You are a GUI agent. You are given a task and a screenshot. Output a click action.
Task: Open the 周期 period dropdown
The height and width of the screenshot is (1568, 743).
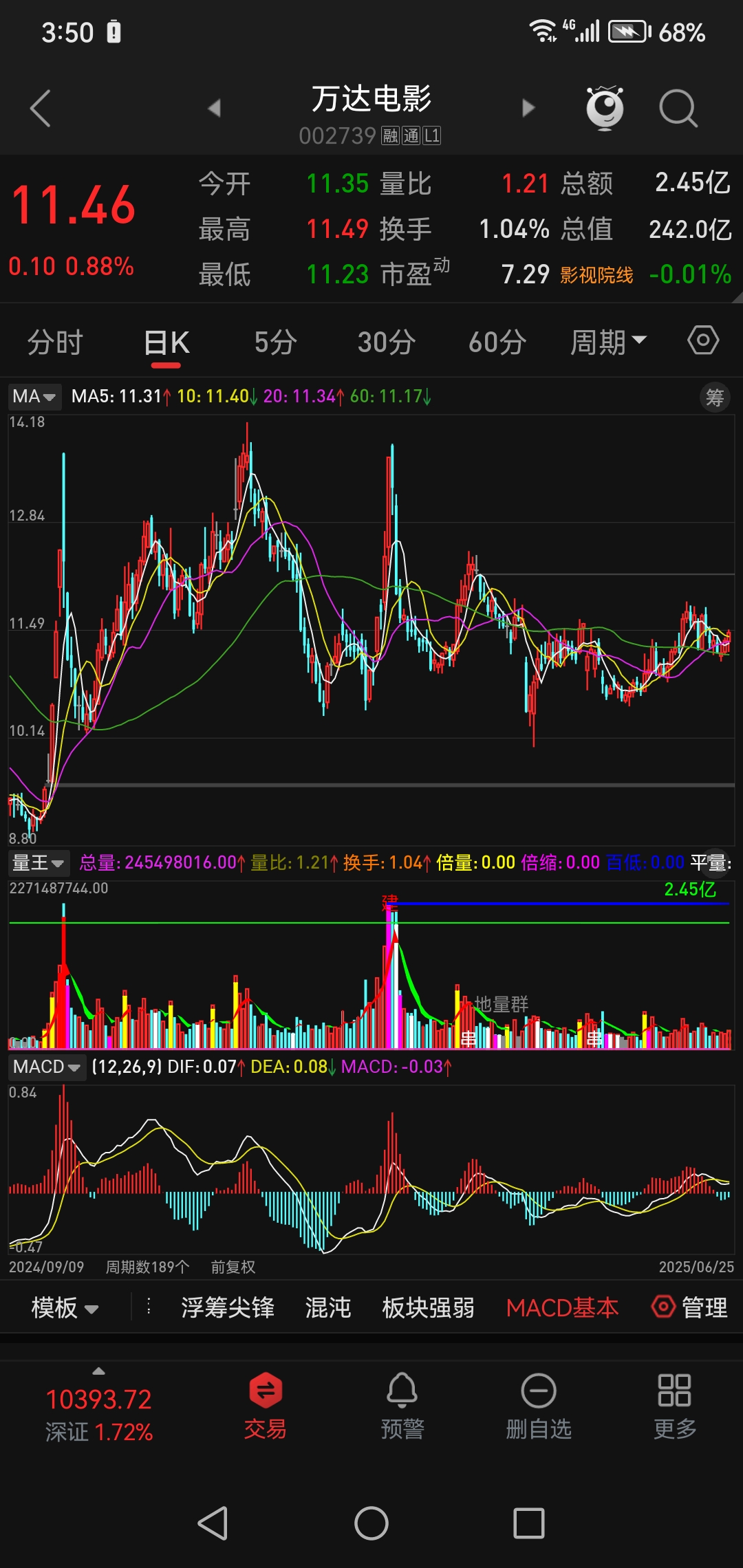608,342
